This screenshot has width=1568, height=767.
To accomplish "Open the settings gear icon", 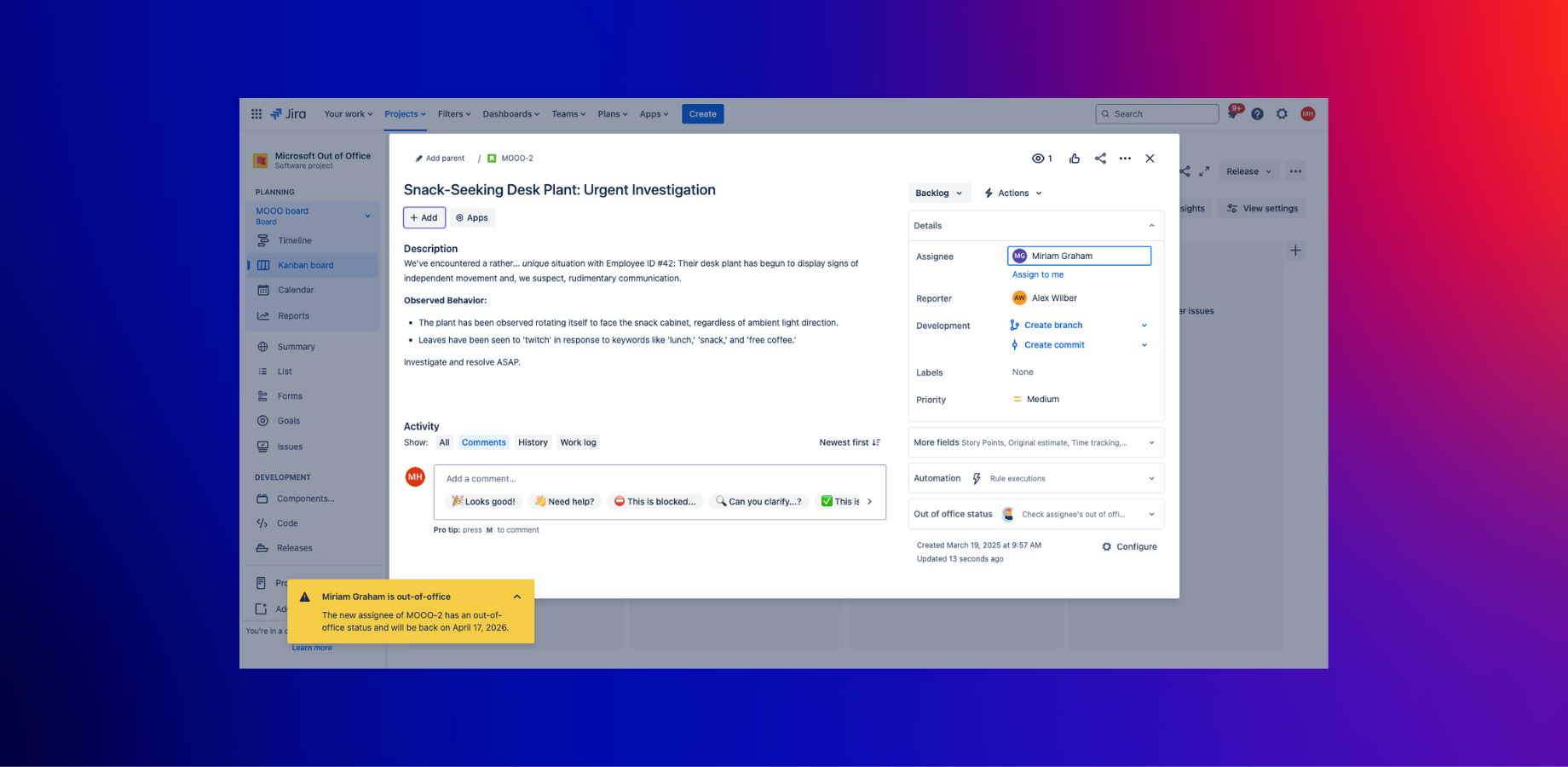I will [1282, 114].
